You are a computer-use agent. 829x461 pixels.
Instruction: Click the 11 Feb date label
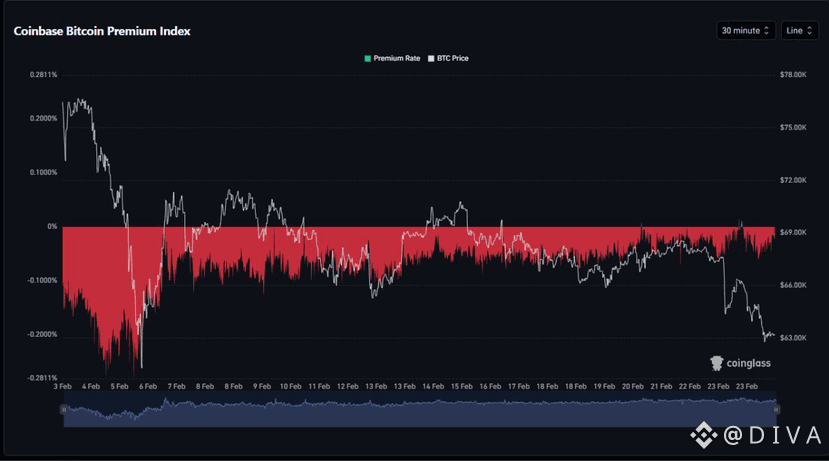(x=319, y=386)
